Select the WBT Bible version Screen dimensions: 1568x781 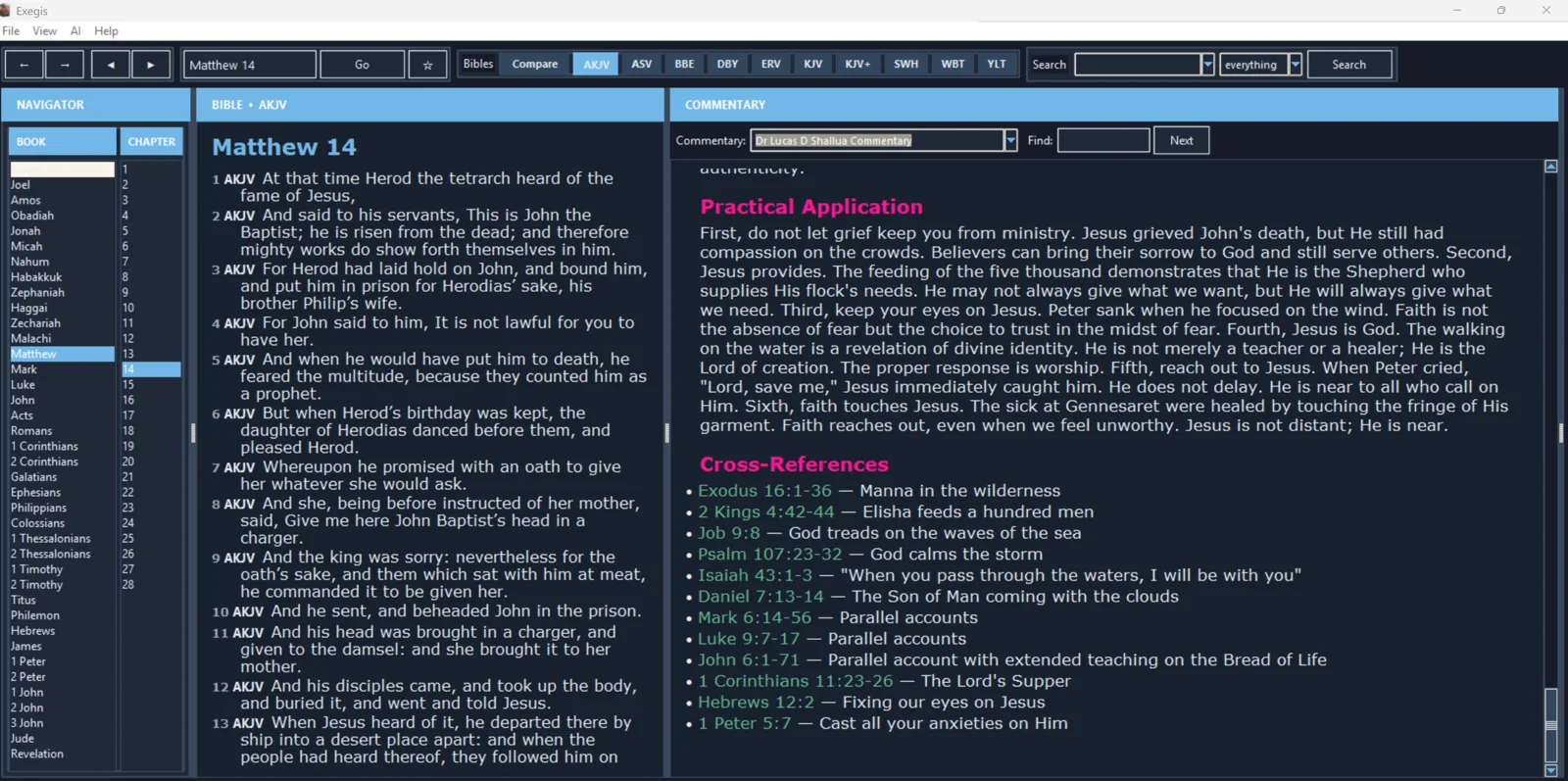[953, 64]
